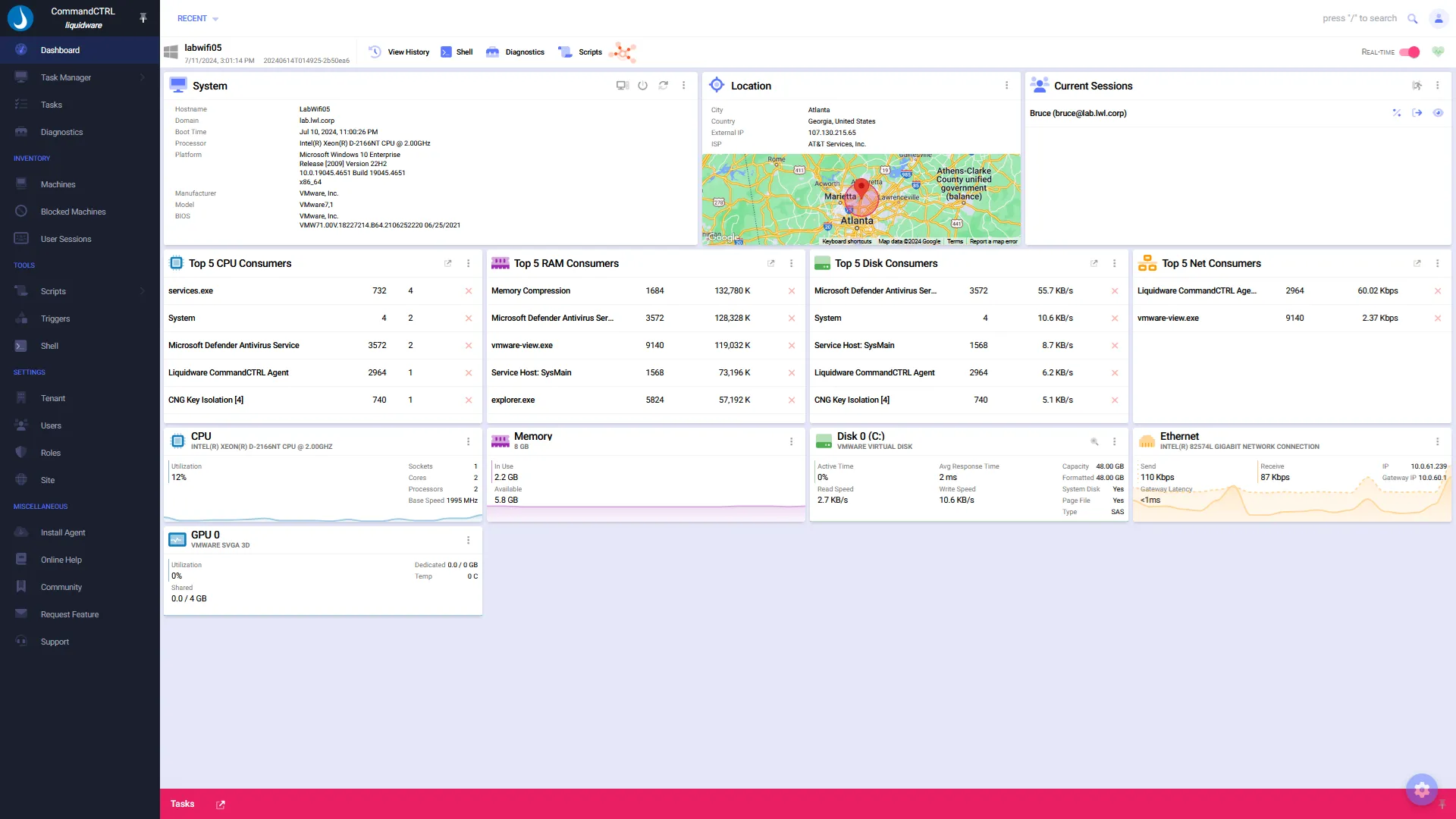Open the Diagnostics toolbar button

pyautogui.click(x=515, y=52)
